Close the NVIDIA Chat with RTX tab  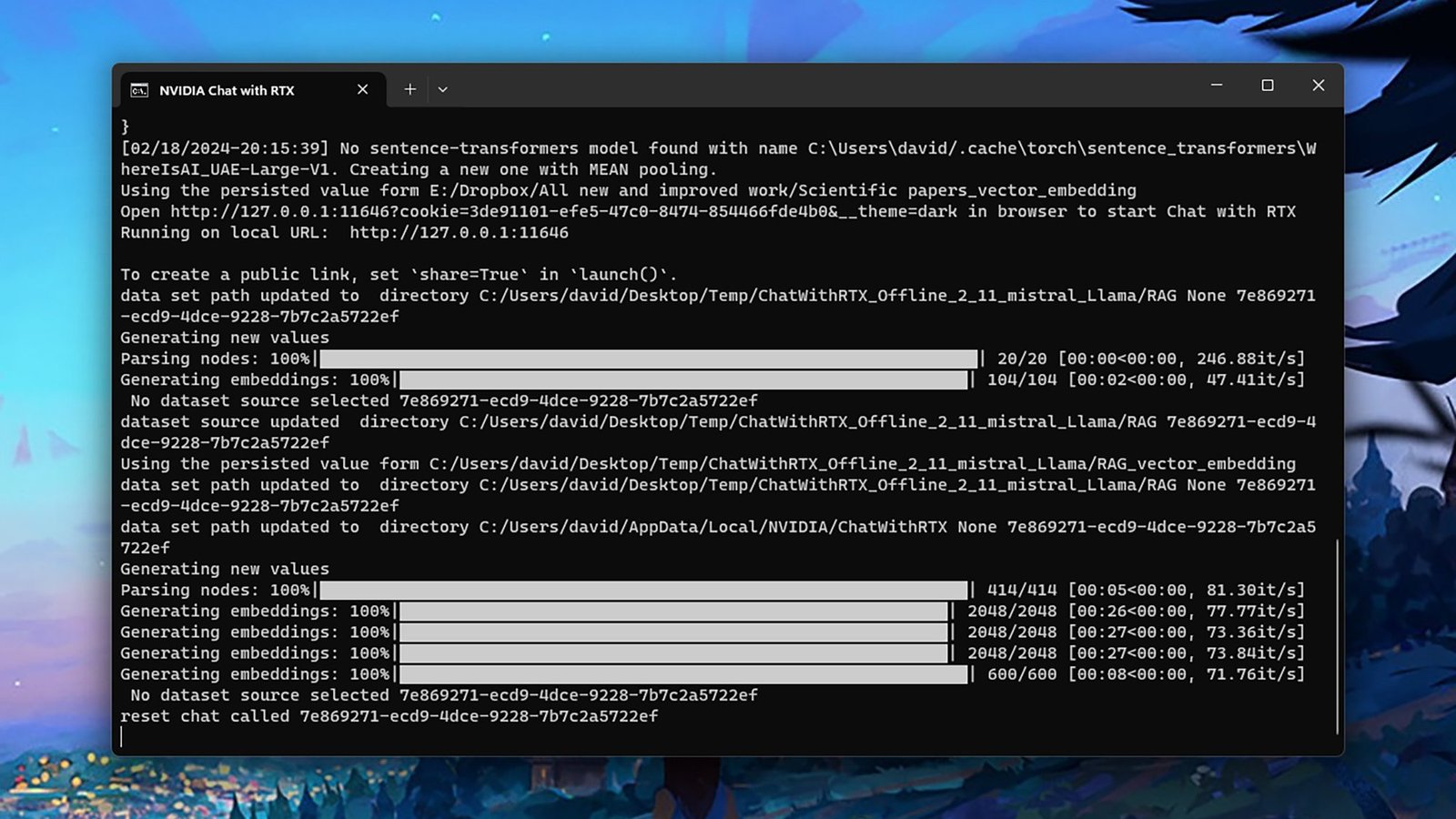[362, 89]
